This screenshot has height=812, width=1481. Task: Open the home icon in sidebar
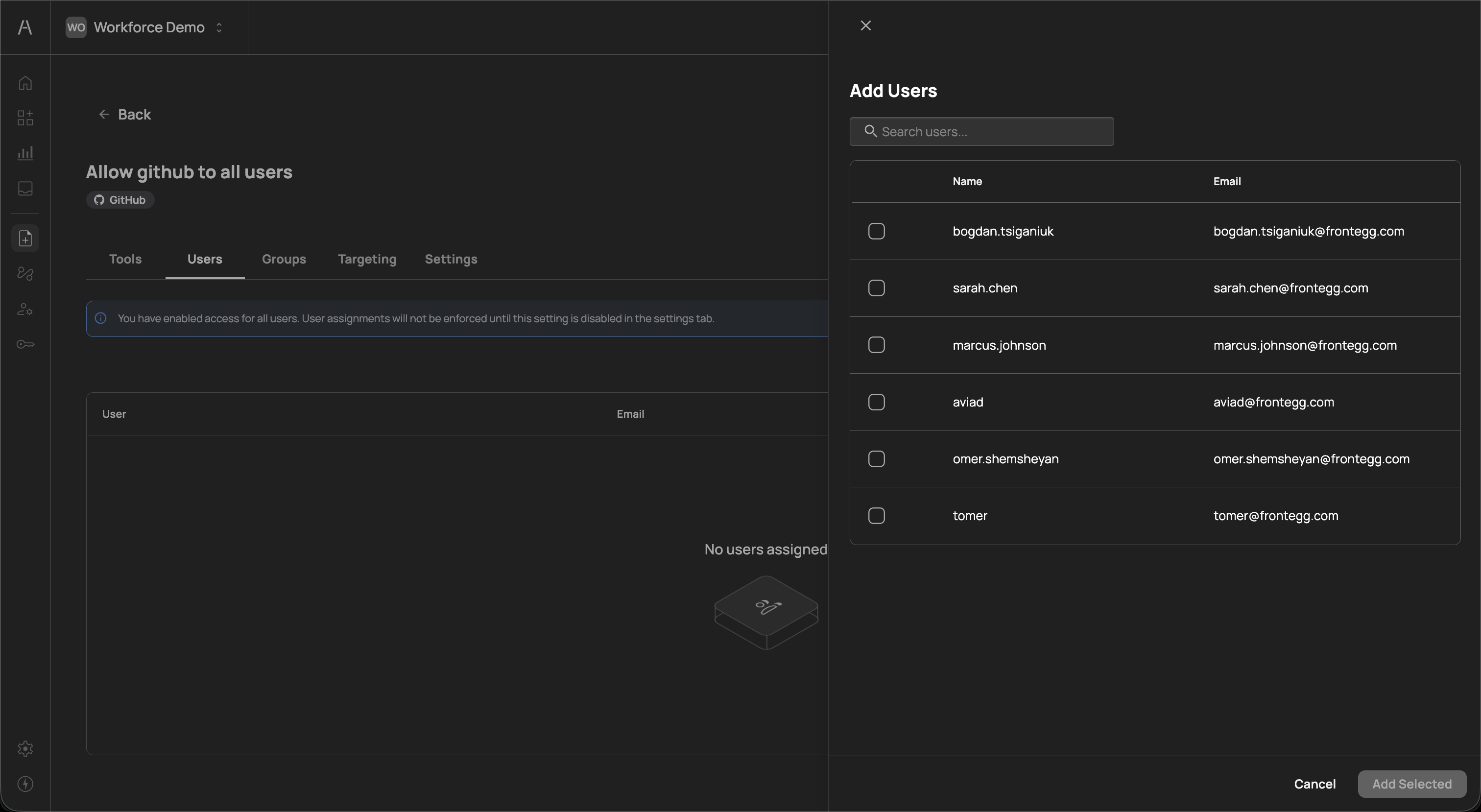24,83
